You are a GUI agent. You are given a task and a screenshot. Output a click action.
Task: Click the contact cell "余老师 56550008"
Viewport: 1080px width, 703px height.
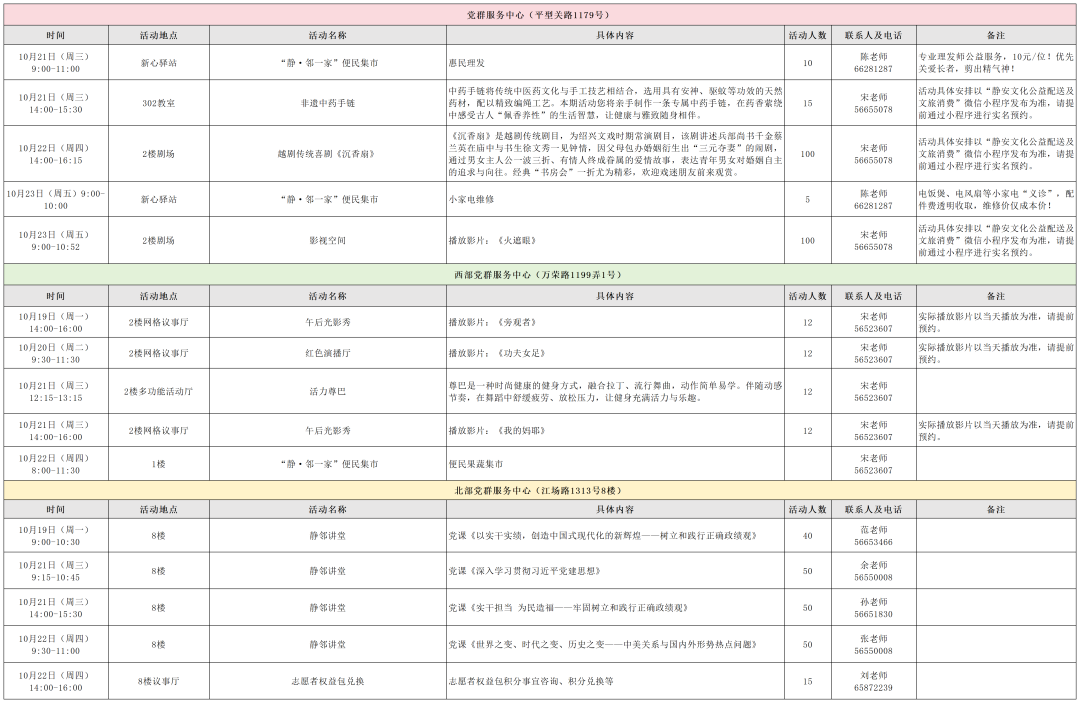(873, 571)
